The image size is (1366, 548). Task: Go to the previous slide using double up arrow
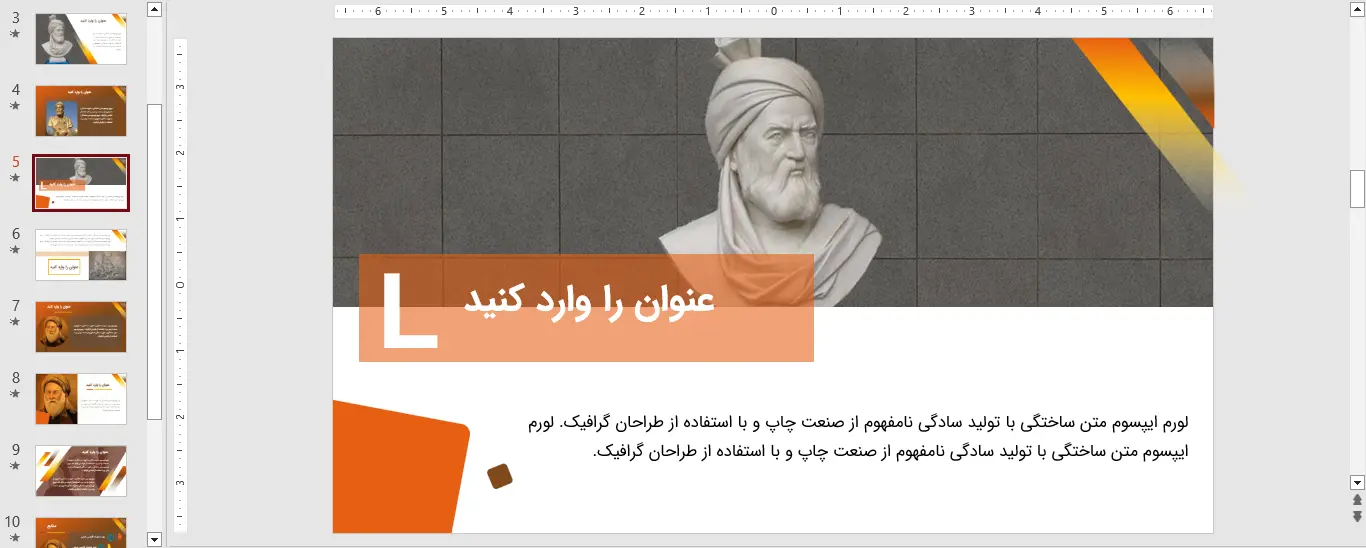(x=1357, y=500)
